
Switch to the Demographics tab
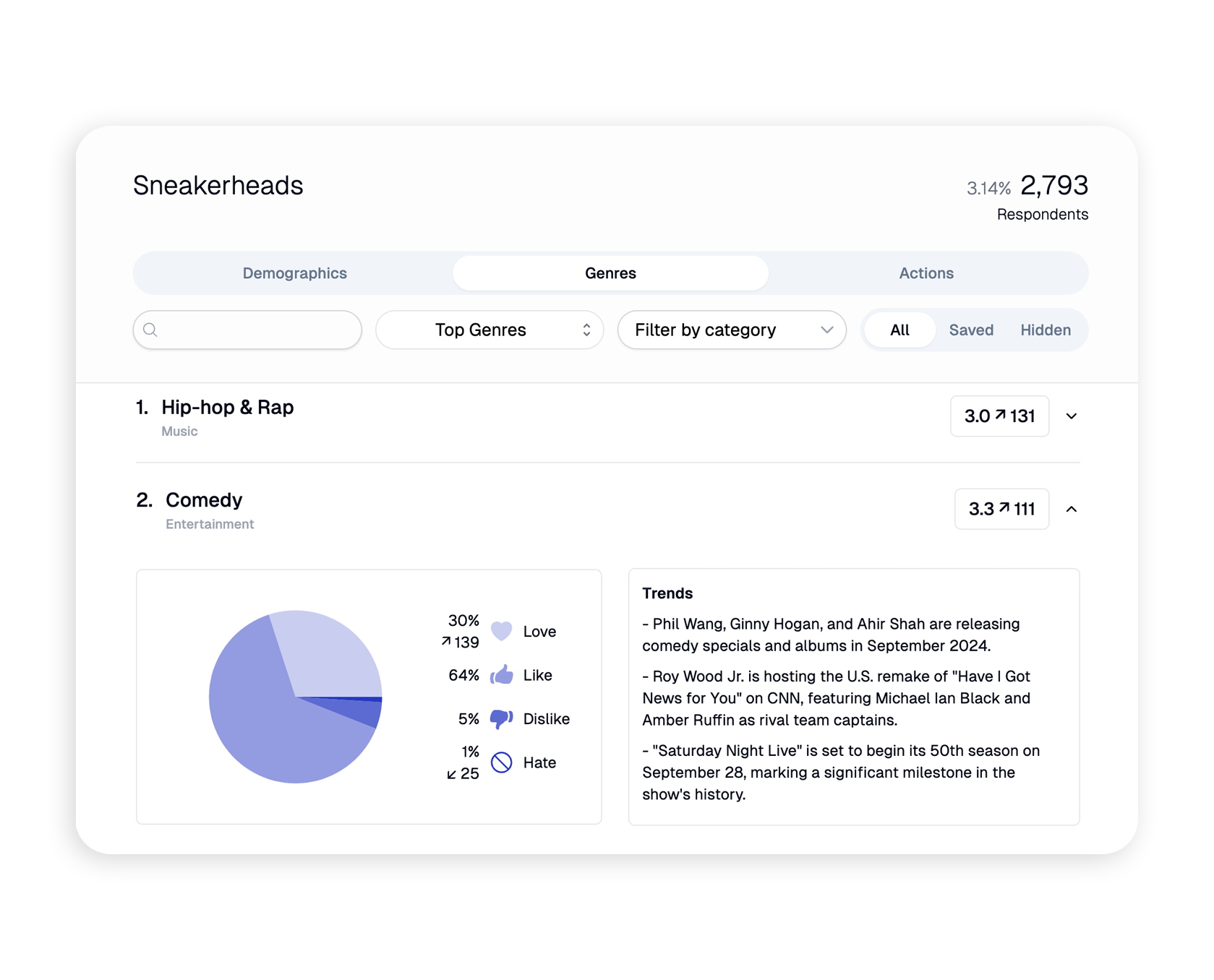(x=294, y=273)
